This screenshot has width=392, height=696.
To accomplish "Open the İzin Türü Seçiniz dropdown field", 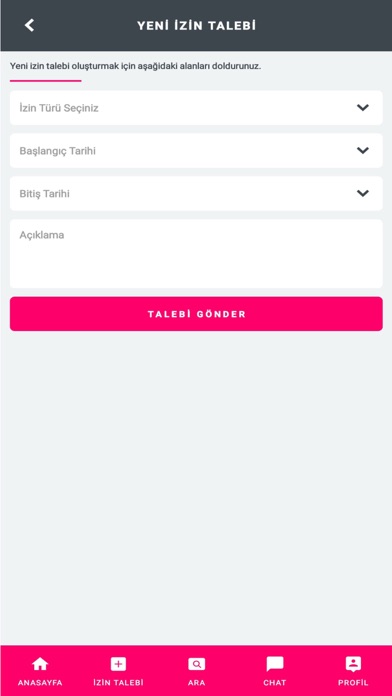I will [196, 108].
